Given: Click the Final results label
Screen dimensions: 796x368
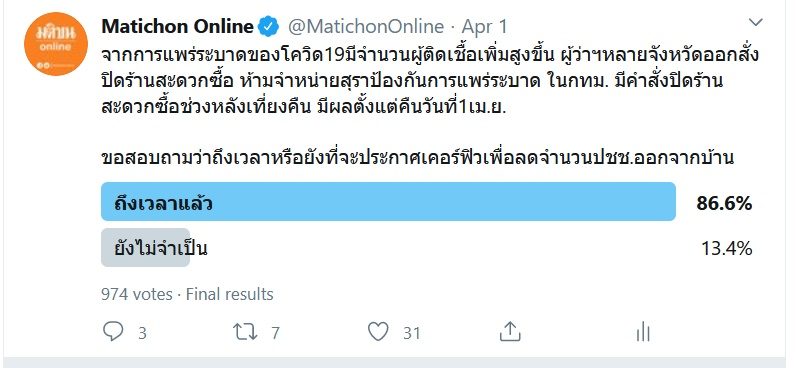Looking at the screenshot, I should coord(230,294).
